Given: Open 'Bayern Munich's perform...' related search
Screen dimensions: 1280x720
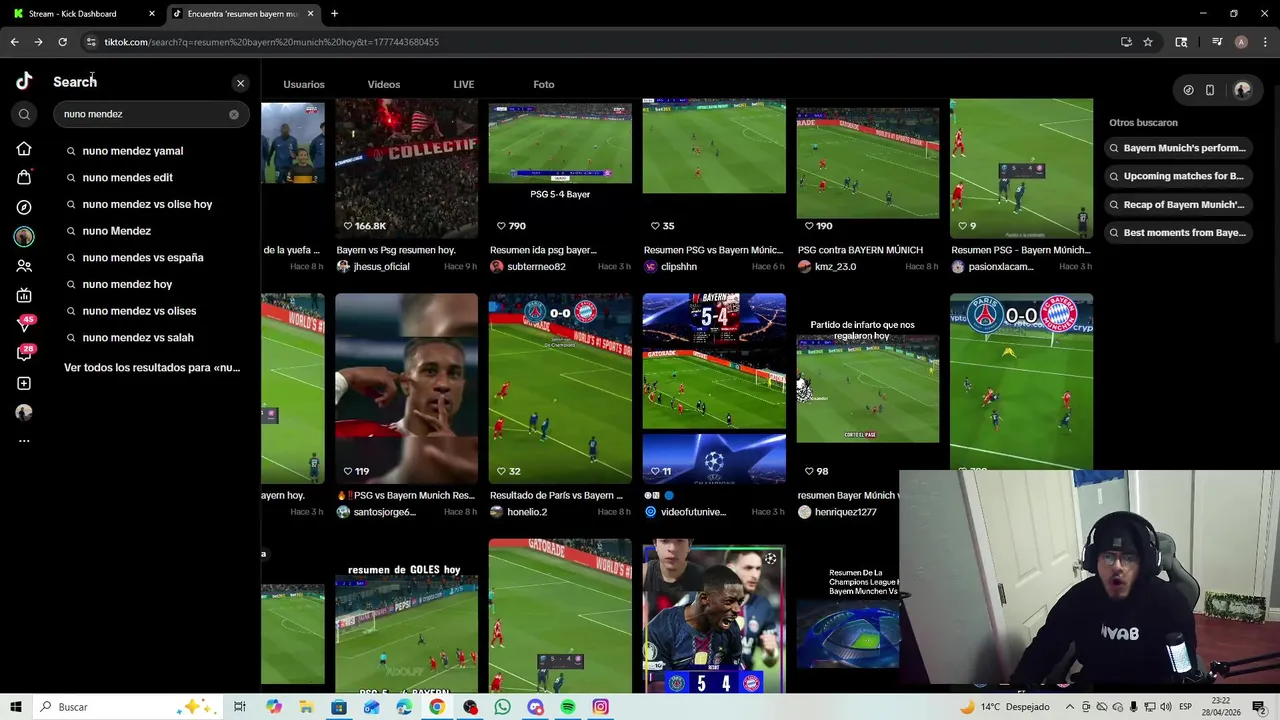Looking at the screenshot, I should 1178,148.
